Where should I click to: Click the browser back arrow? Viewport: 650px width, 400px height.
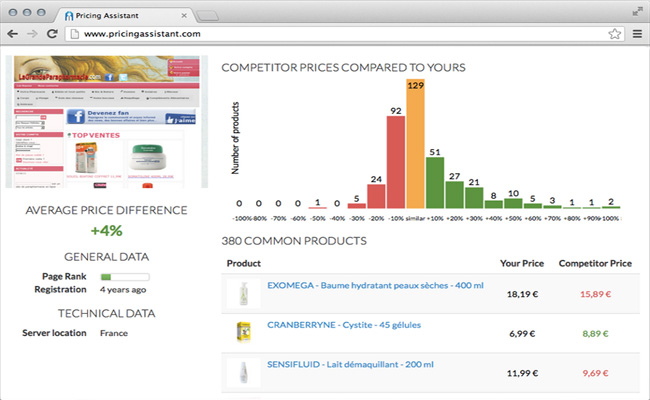(12, 34)
